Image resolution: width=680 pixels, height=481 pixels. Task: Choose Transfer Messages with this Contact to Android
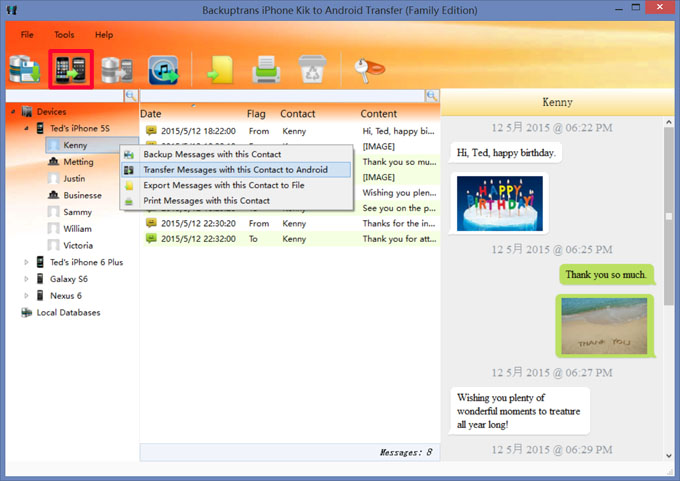click(236, 170)
